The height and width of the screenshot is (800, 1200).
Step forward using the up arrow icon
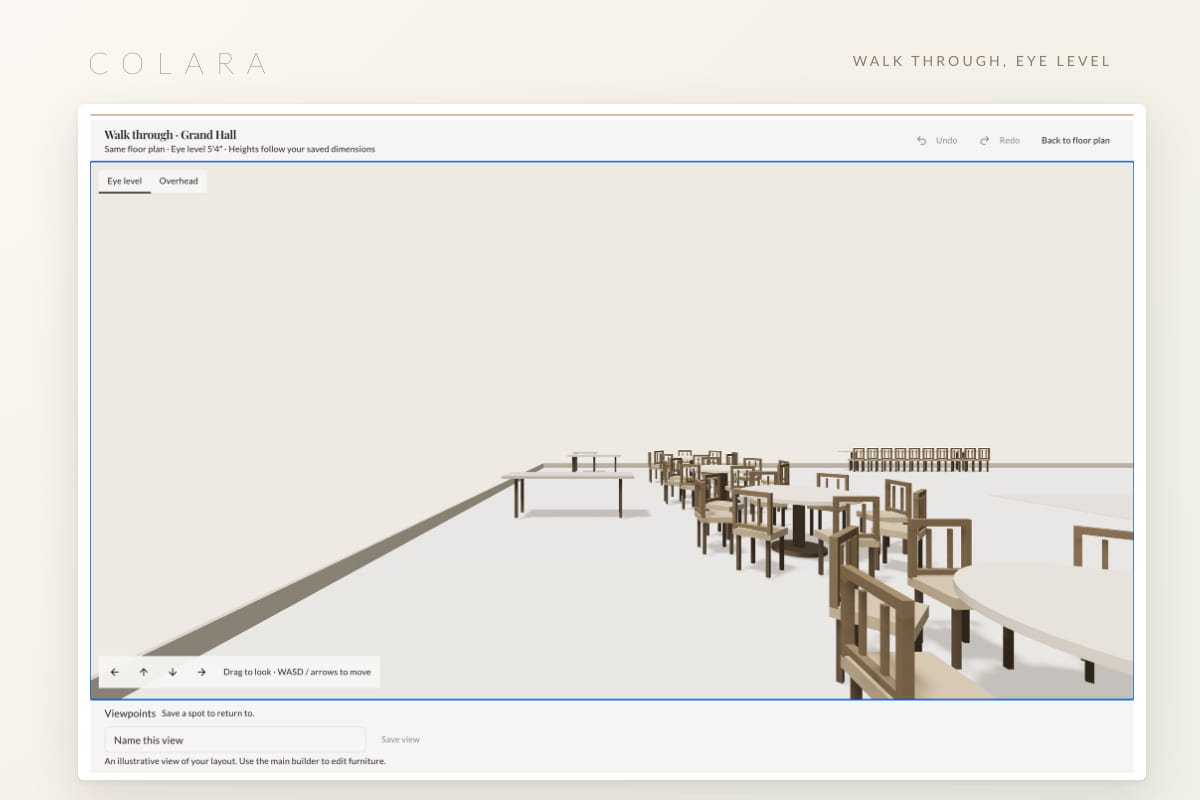144,672
